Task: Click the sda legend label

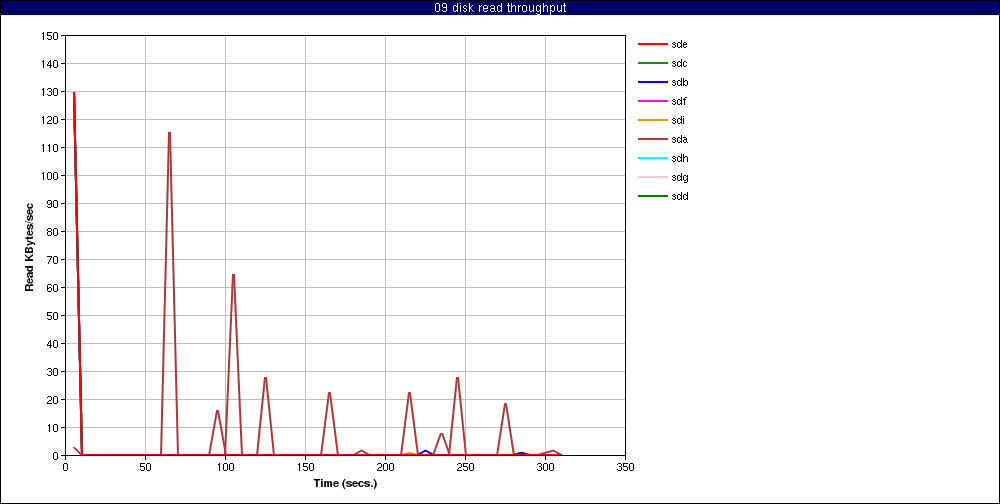Action: [679, 139]
